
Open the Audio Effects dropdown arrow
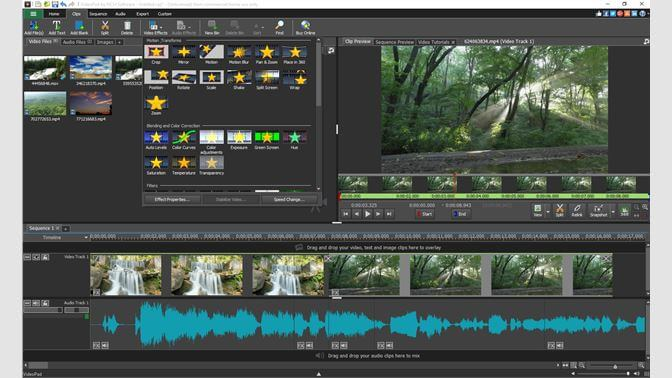click(189, 27)
